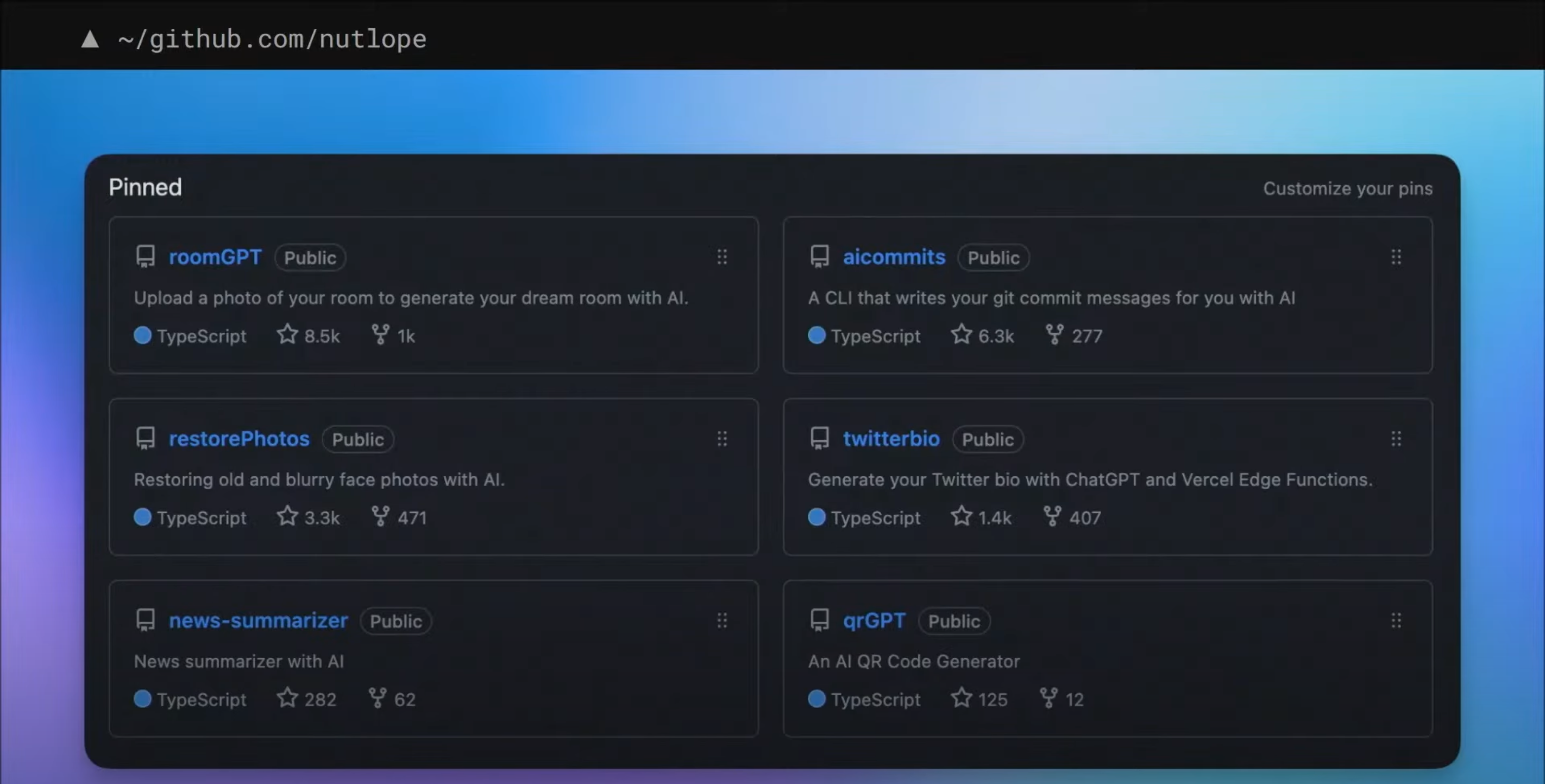
Task: Click the star icon on qrGPT
Action: coord(962,697)
